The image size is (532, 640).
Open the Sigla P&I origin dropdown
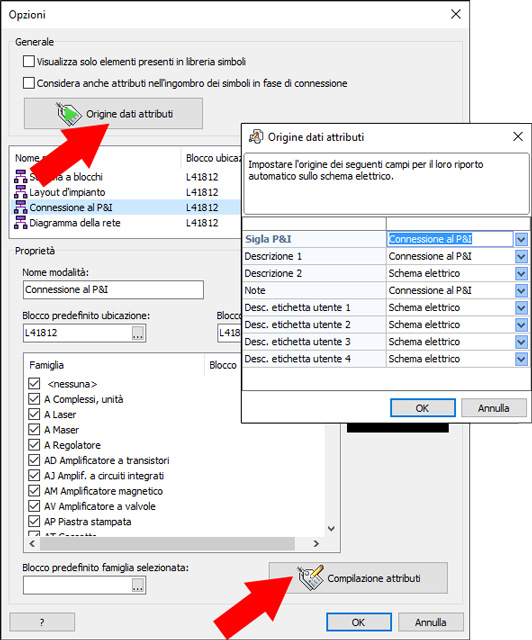click(521, 239)
